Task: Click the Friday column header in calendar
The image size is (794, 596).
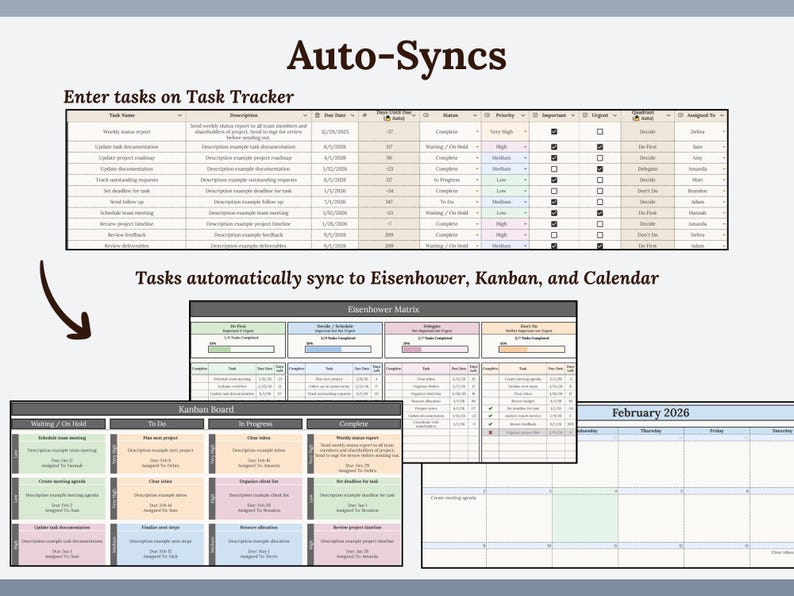Action: point(717,431)
